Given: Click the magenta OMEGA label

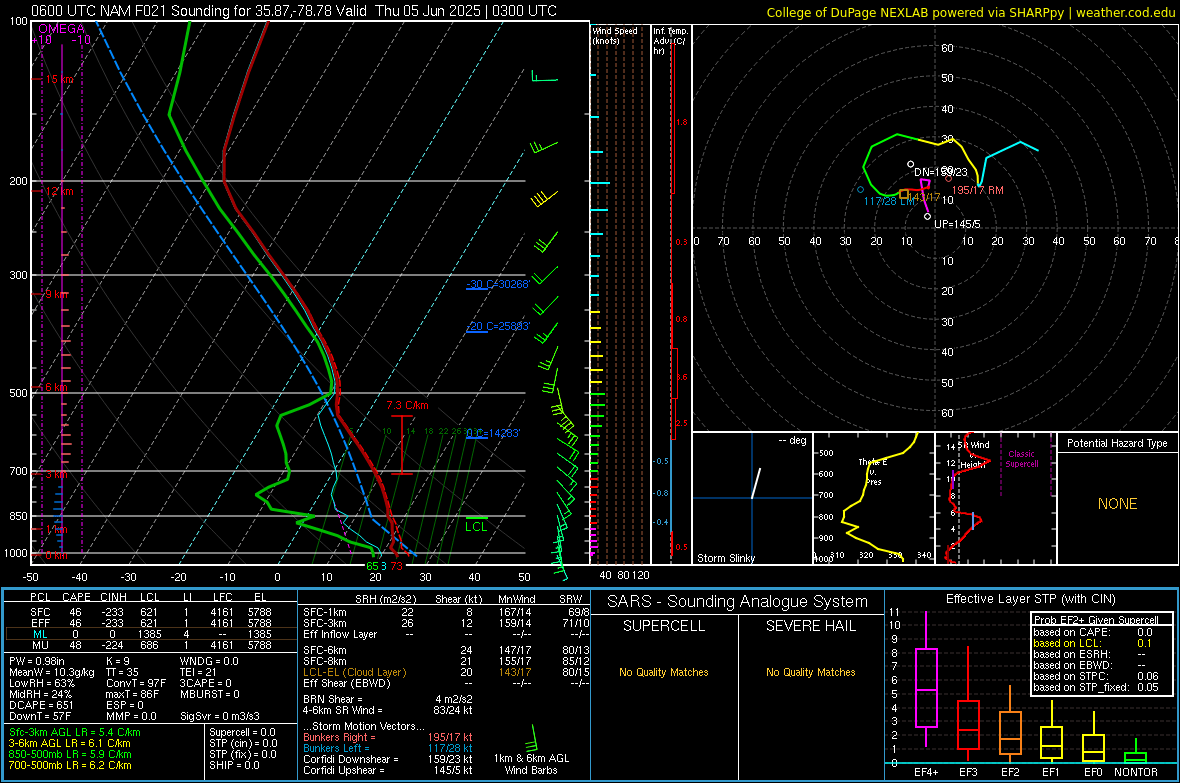Looking at the screenshot, I should (x=62, y=29).
